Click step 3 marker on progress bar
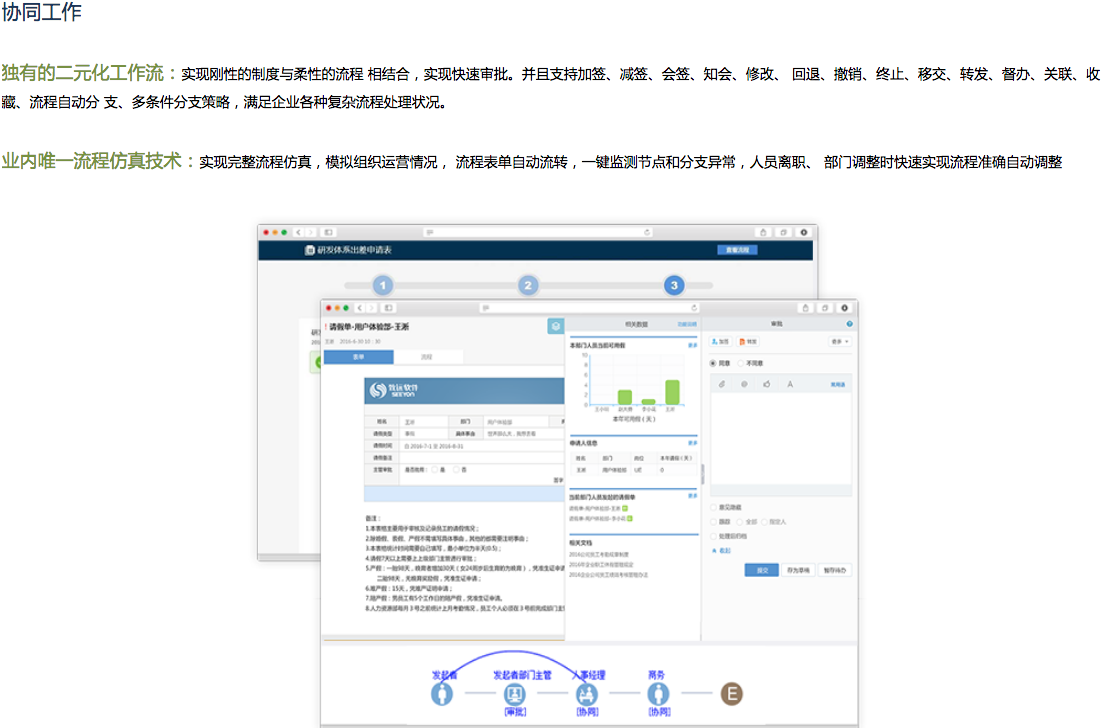1103x728 pixels. [674, 286]
